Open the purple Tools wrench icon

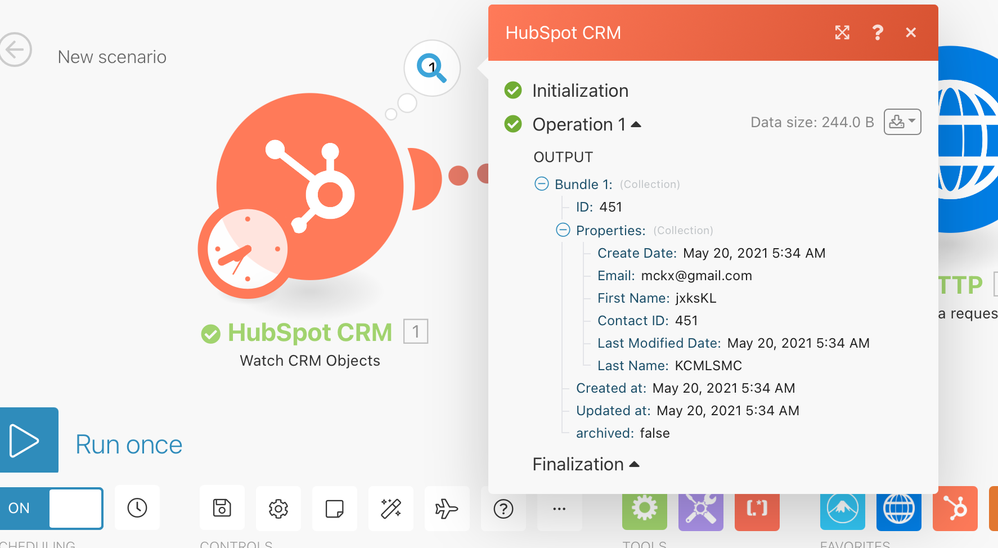click(x=701, y=510)
